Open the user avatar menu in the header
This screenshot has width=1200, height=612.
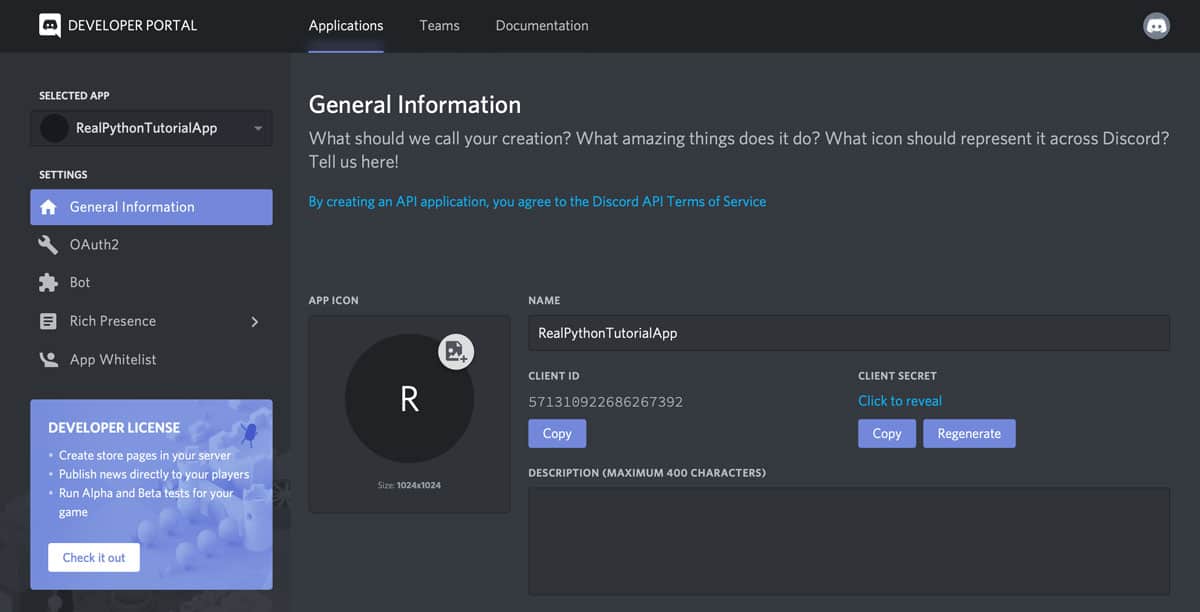1156,26
